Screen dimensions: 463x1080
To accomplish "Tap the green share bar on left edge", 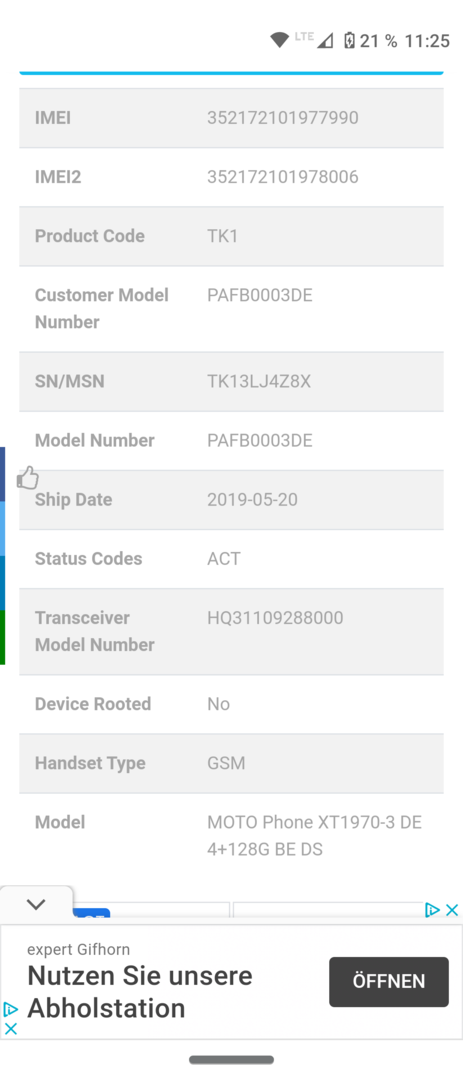I will point(3,637).
